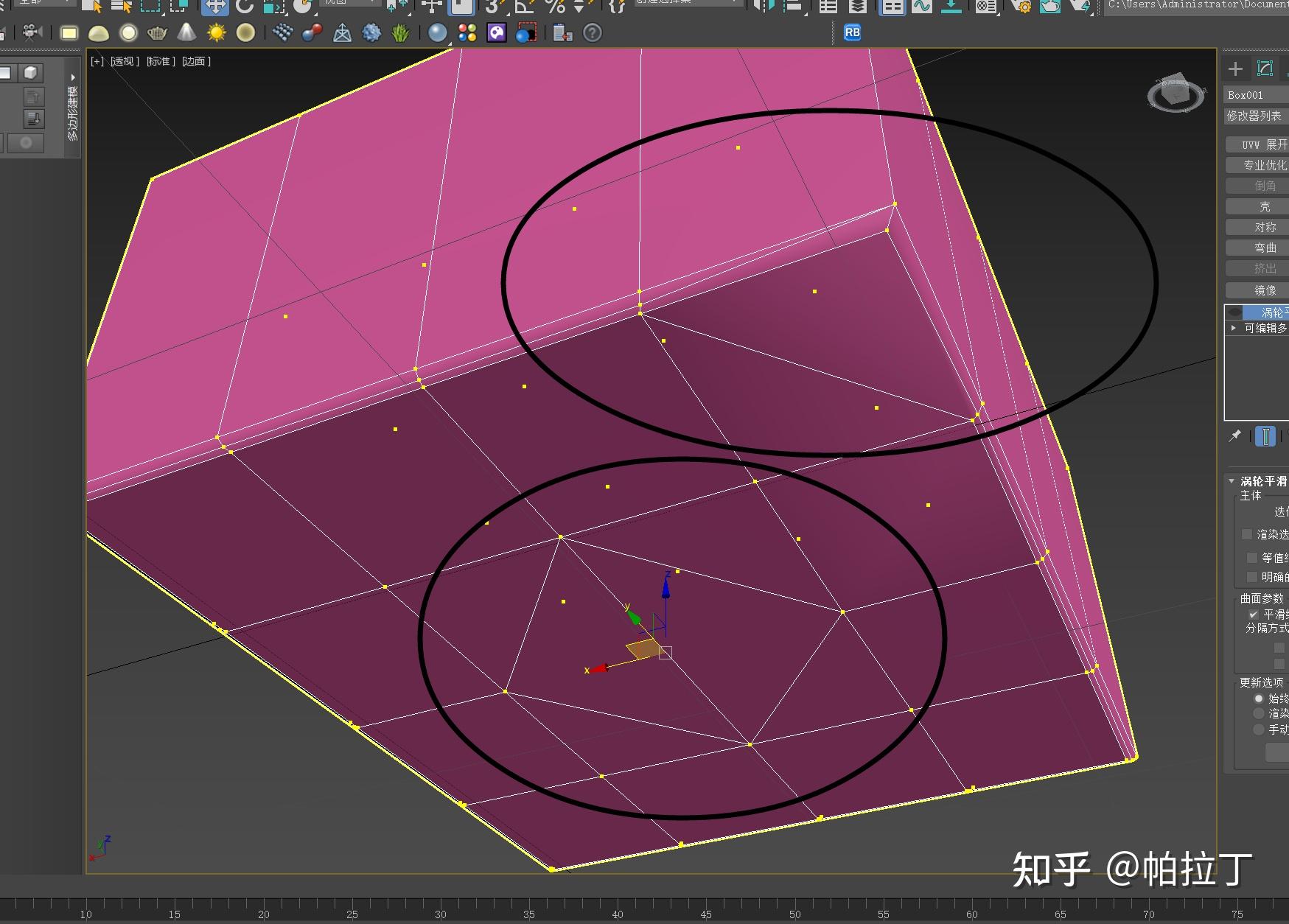Click the 边面 viewport shading label
1289x924 pixels.
point(195,62)
